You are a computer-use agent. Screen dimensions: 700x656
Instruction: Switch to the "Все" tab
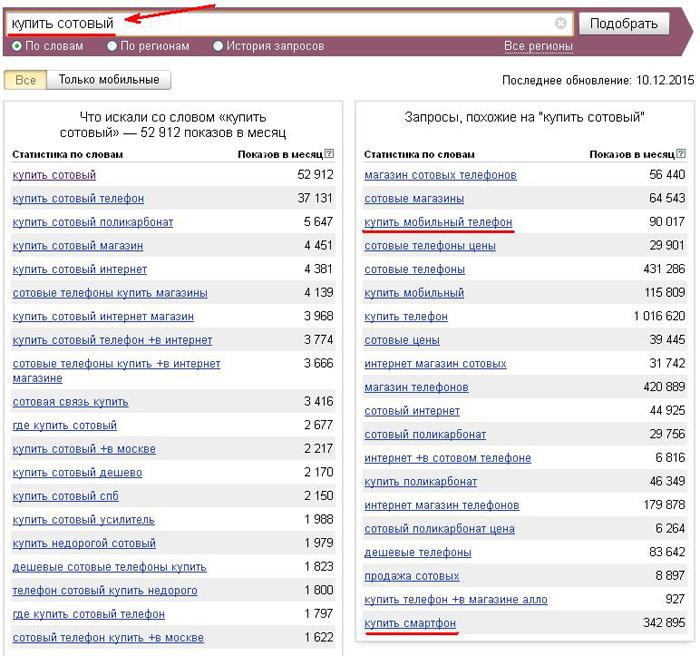click(x=25, y=80)
